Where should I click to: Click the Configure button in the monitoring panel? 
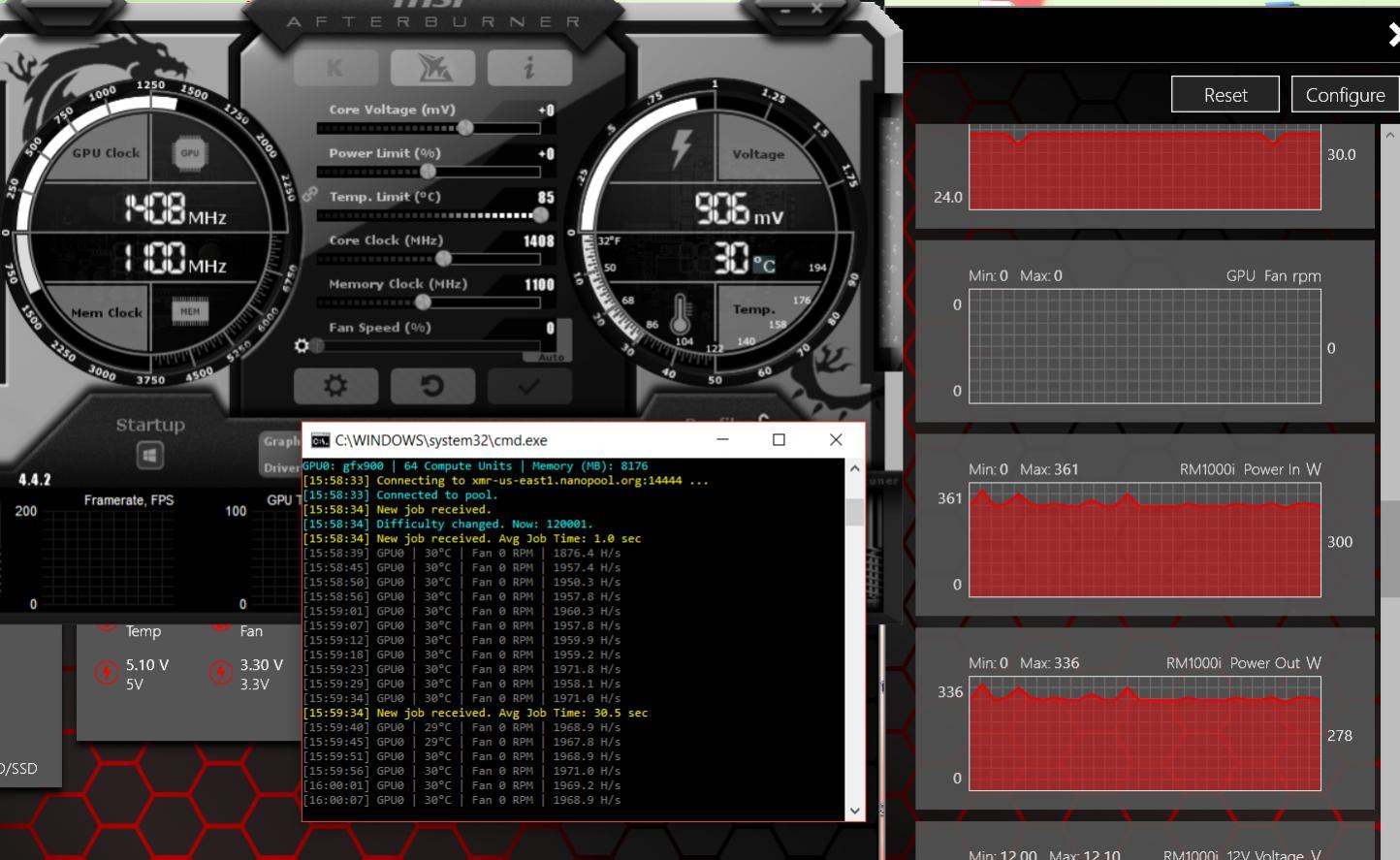click(x=1346, y=95)
